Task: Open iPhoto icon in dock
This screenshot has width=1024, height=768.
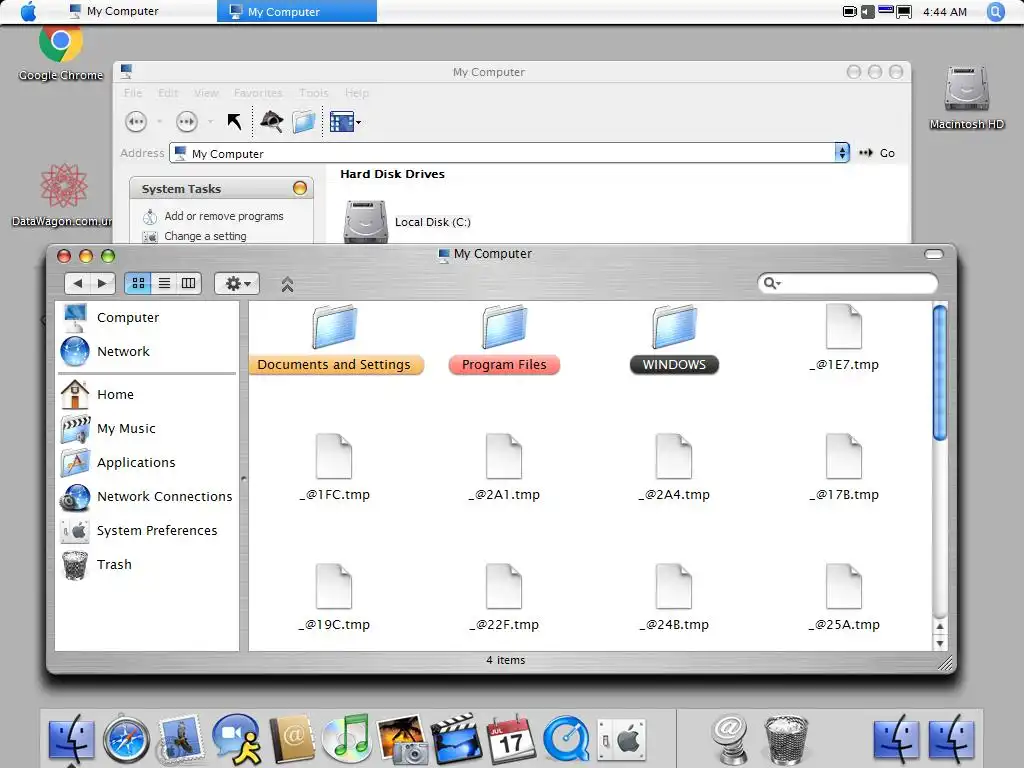Action: [x=401, y=739]
